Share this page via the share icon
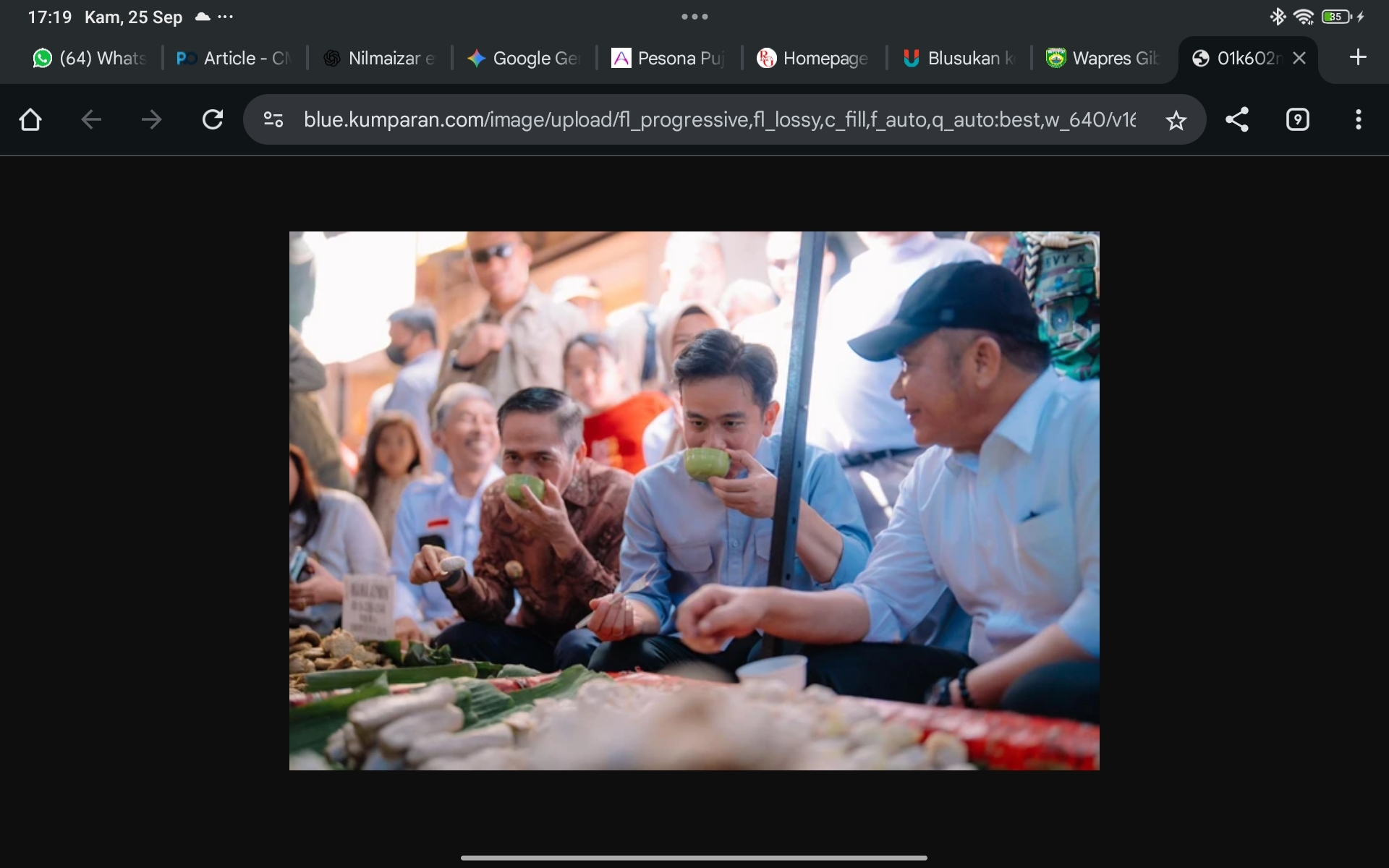The image size is (1389, 868). [x=1237, y=119]
